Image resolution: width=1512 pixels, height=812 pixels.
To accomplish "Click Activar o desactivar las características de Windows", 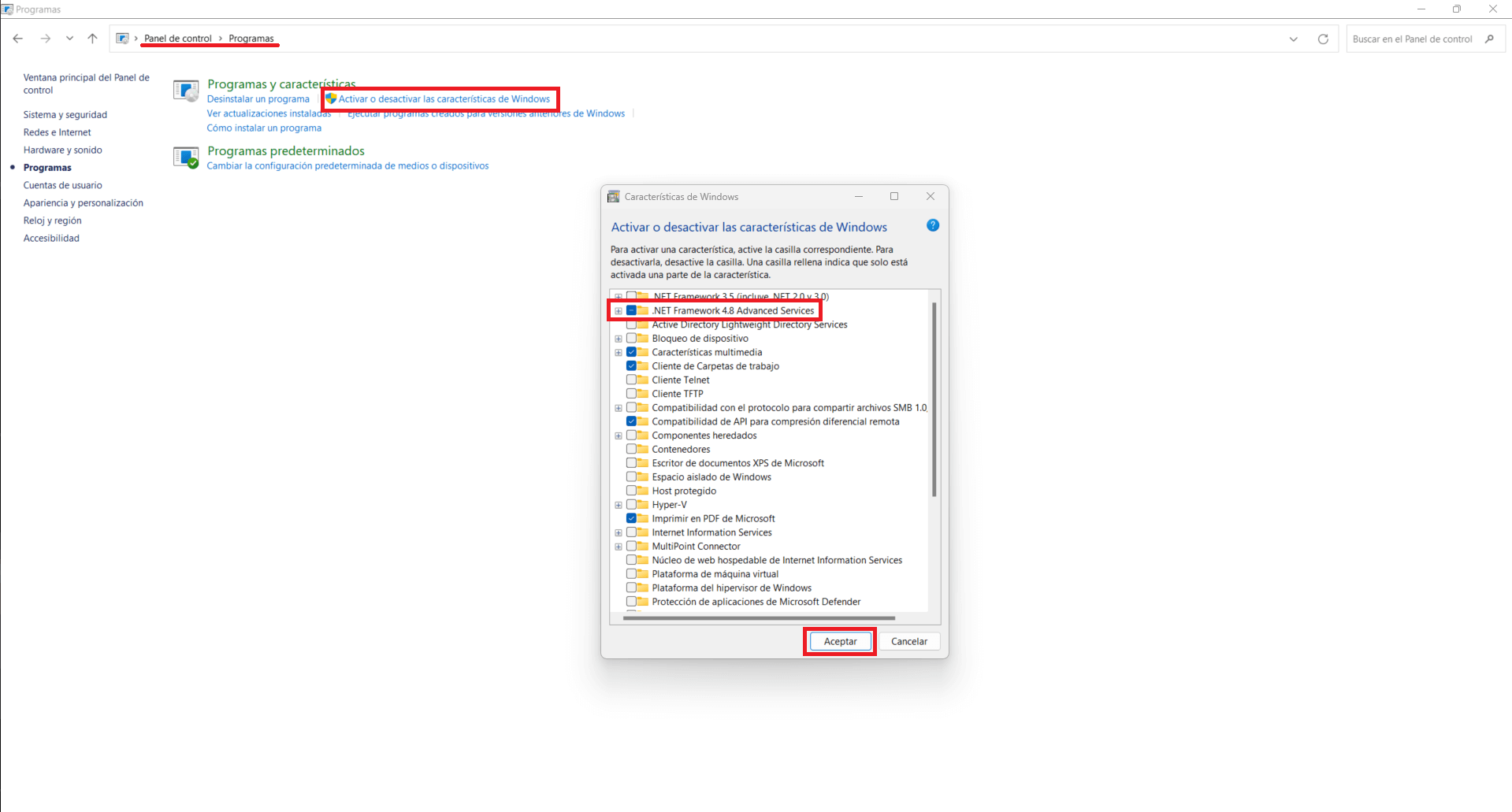I will pos(444,99).
